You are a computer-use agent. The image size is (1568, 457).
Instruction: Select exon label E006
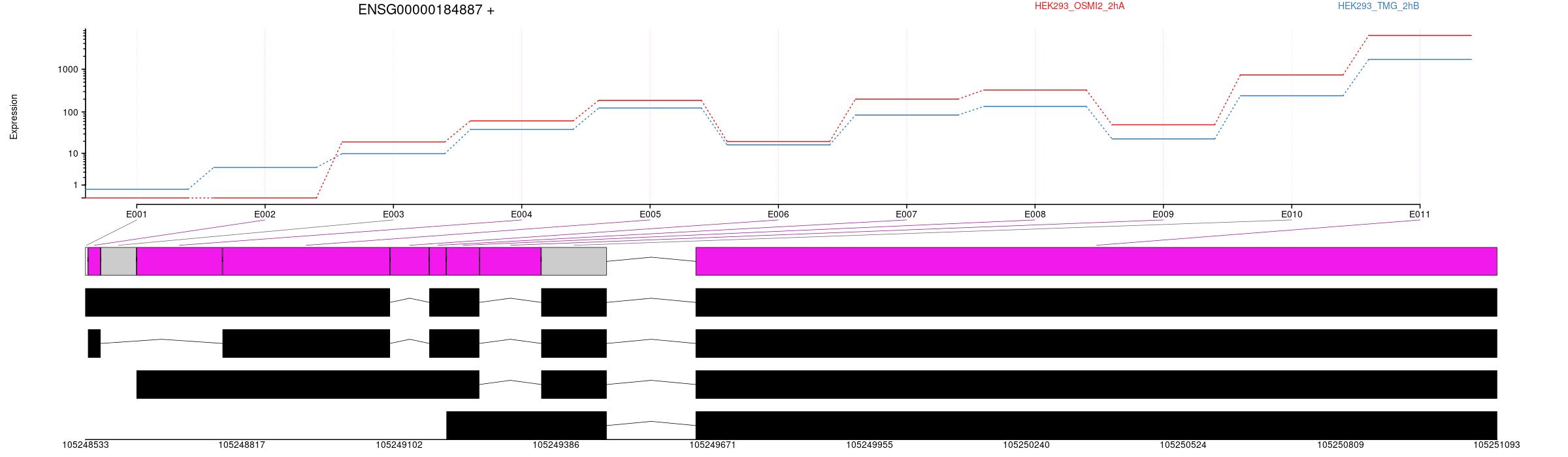[778, 214]
